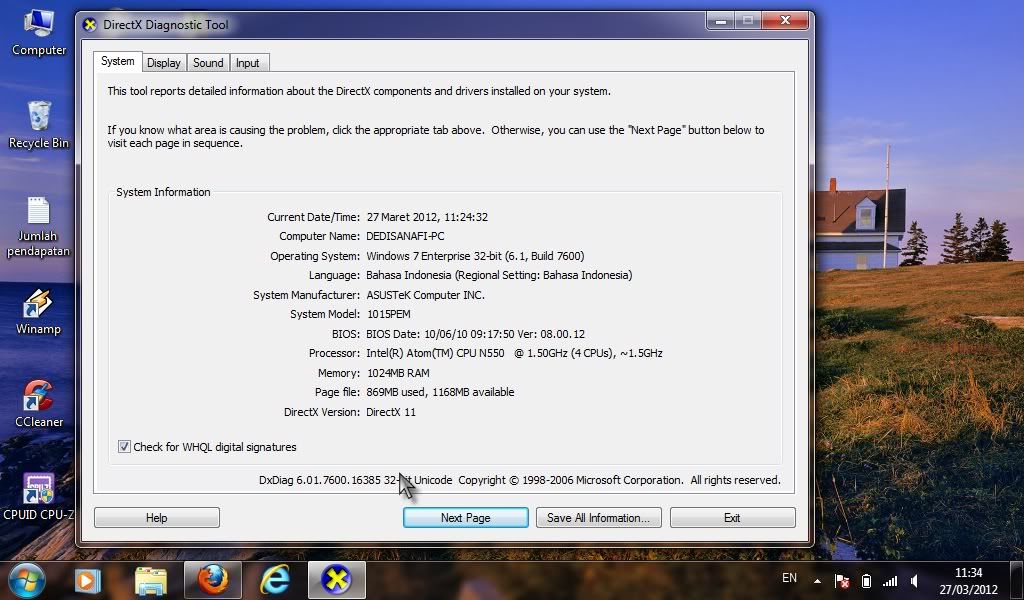1024x600 pixels.
Task: Click the EN language indicator
Action: pyautogui.click(x=789, y=578)
